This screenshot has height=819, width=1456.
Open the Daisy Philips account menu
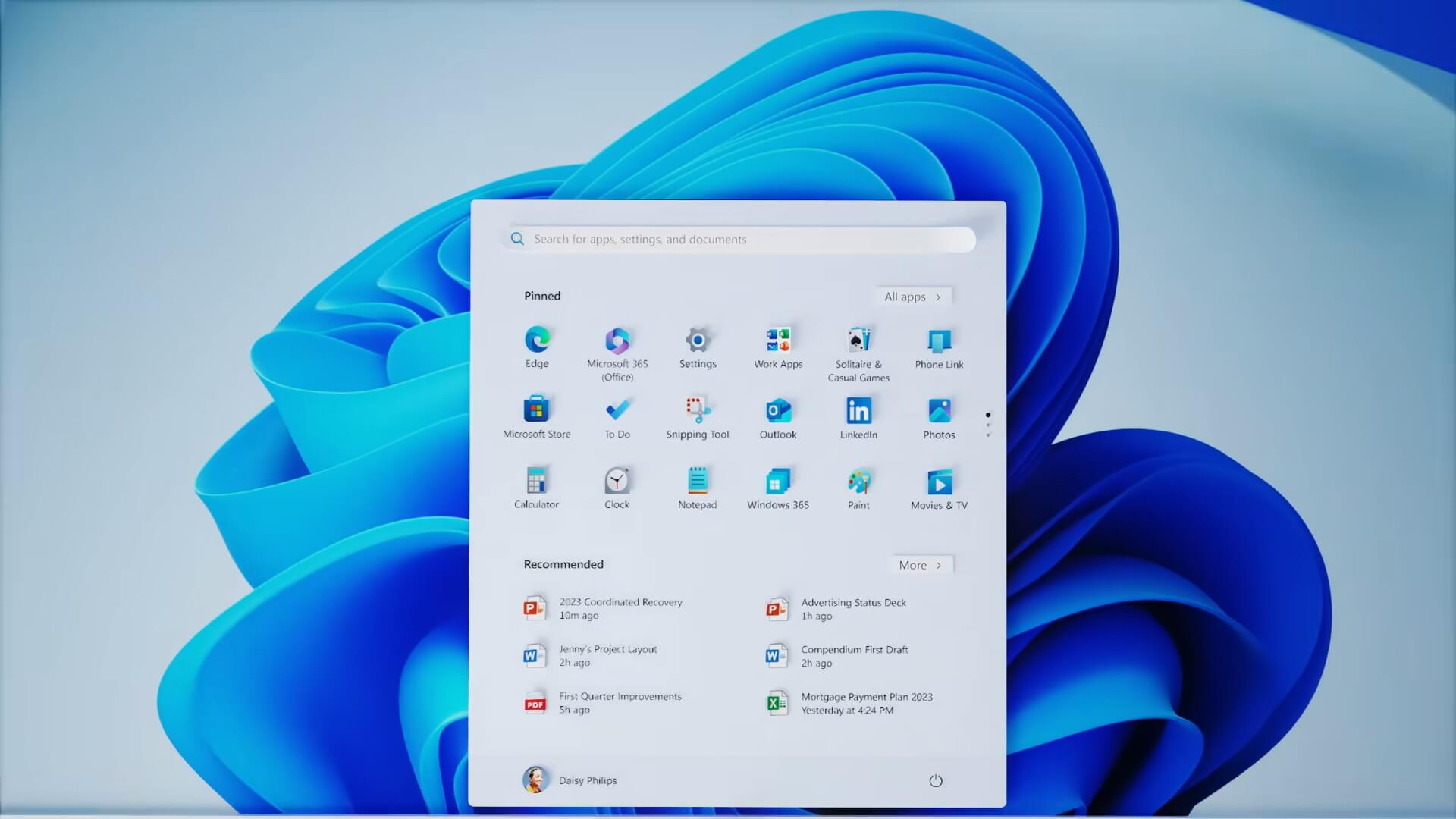[x=570, y=780]
